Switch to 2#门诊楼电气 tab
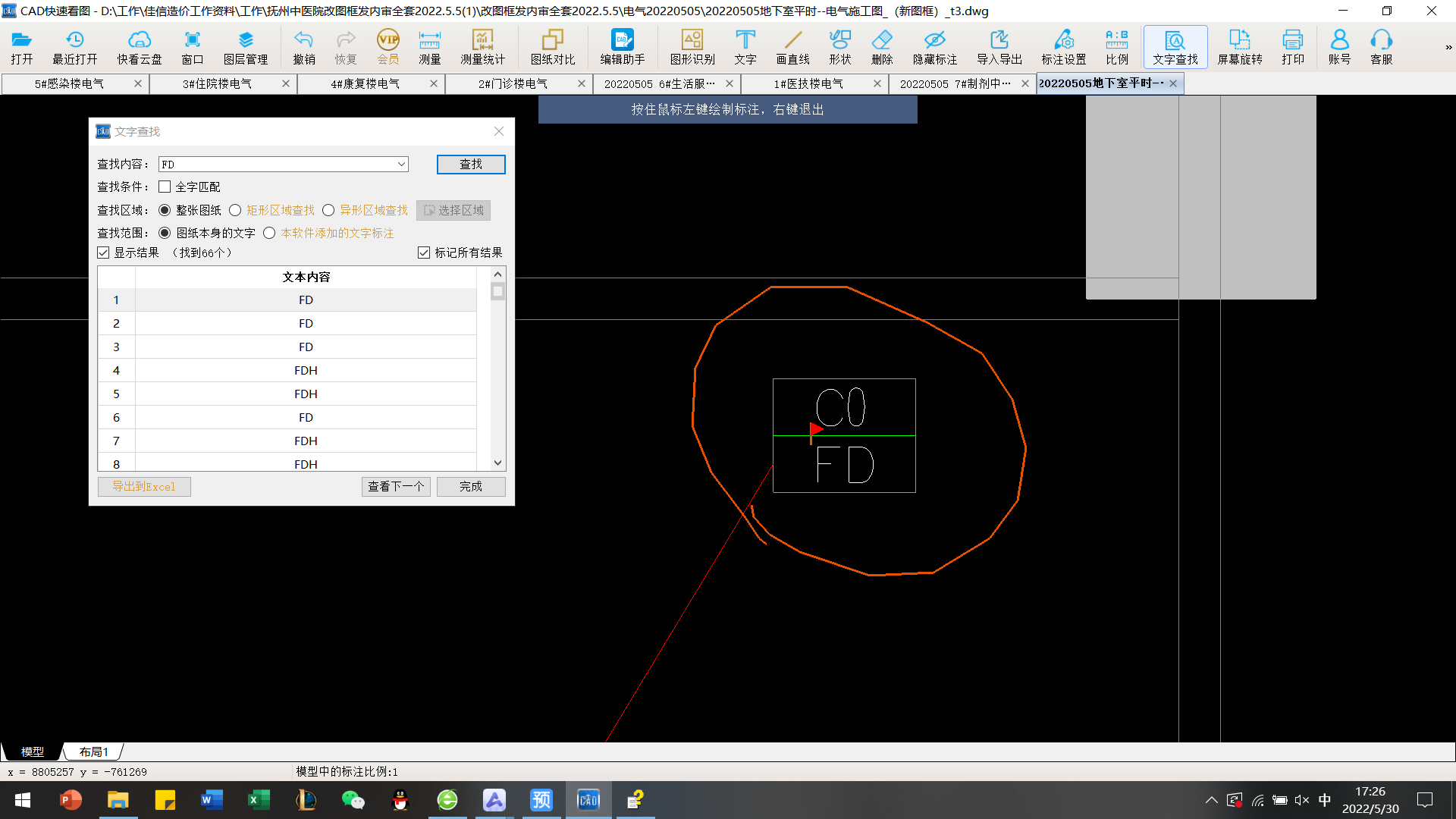 click(x=513, y=83)
